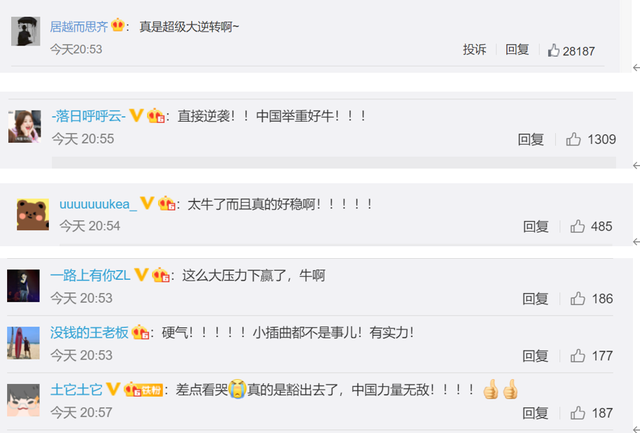Screen dimensions: 640x433
Task: Click 投诉 on the first comment
Action: click(474, 50)
